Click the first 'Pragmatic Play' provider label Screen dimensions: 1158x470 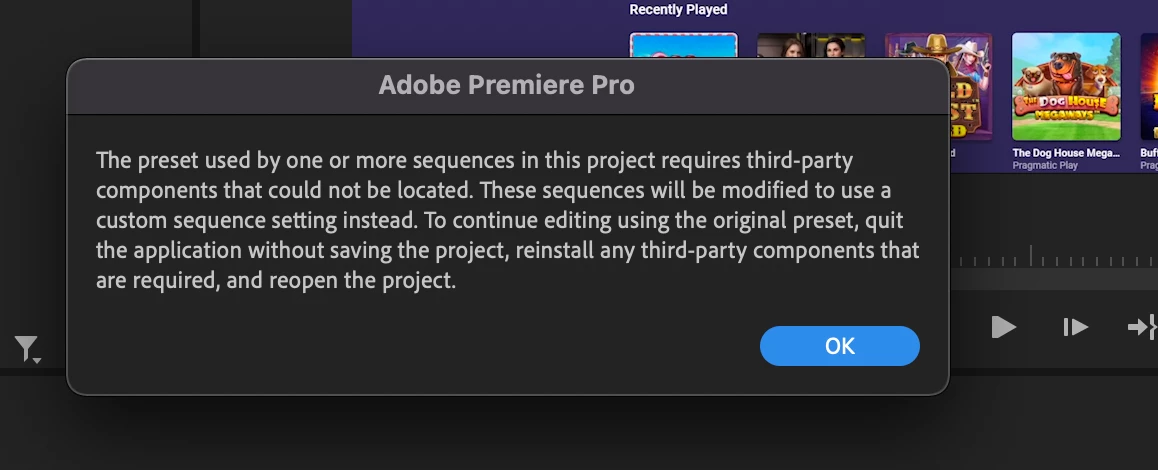(x=1045, y=166)
